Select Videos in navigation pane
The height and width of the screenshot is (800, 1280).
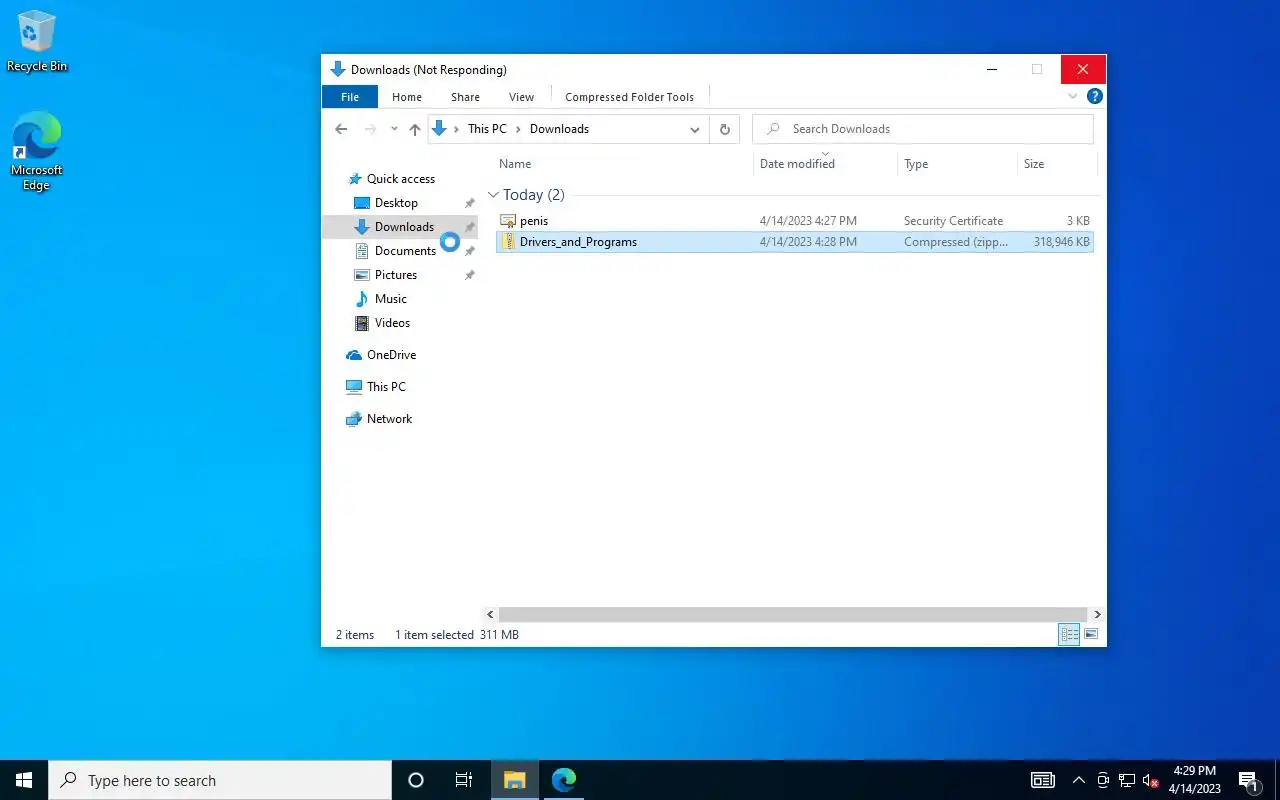pyautogui.click(x=392, y=323)
